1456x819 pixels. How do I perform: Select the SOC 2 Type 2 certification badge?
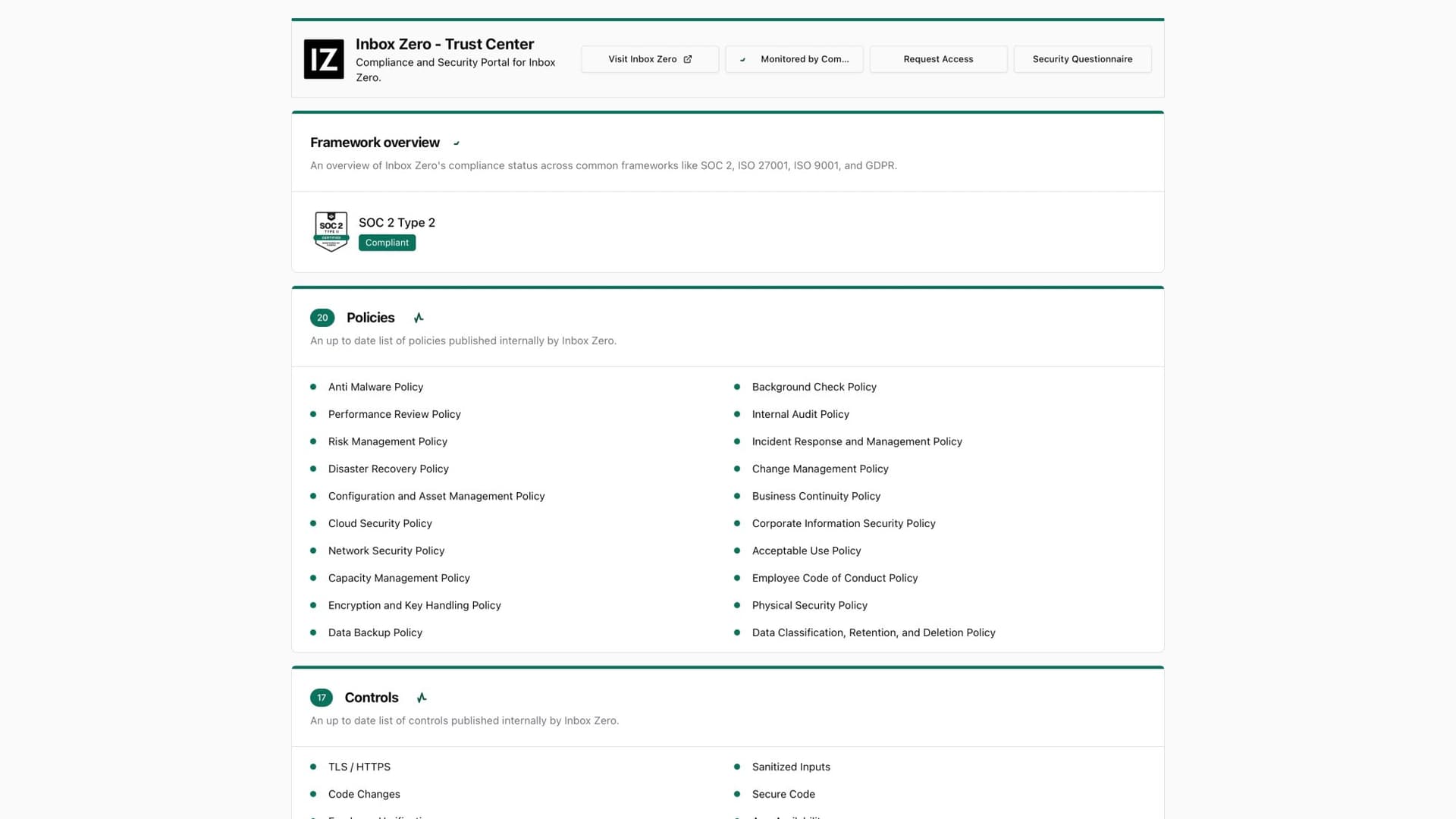(x=331, y=231)
